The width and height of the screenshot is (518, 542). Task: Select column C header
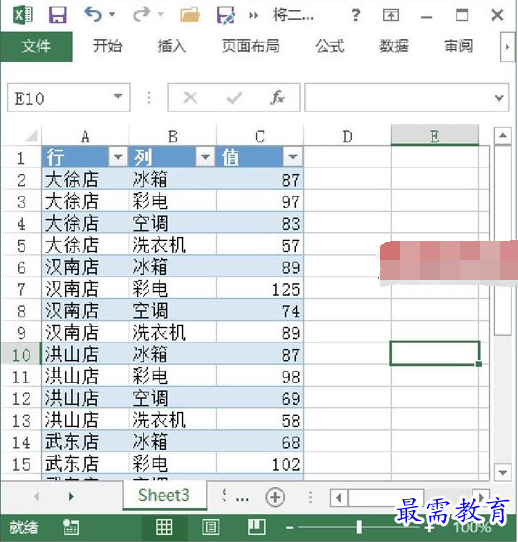[260, 136]
